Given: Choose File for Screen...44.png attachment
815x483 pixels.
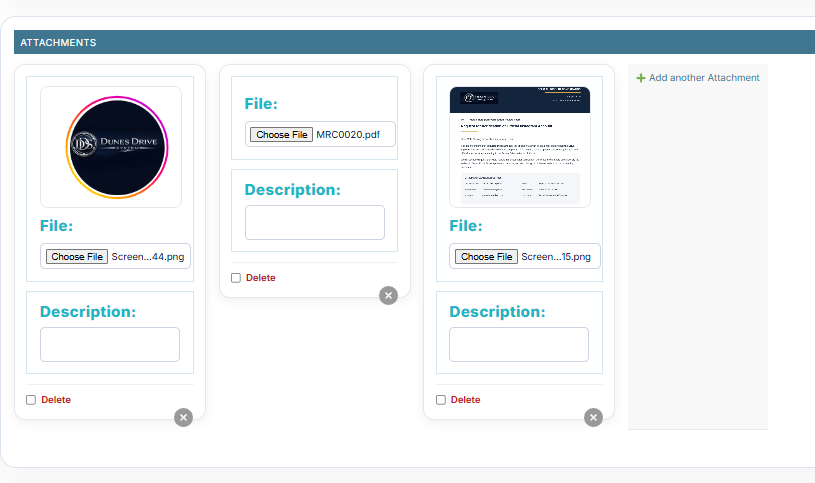Looking at the screenshot, I should (x=77, y=256).
